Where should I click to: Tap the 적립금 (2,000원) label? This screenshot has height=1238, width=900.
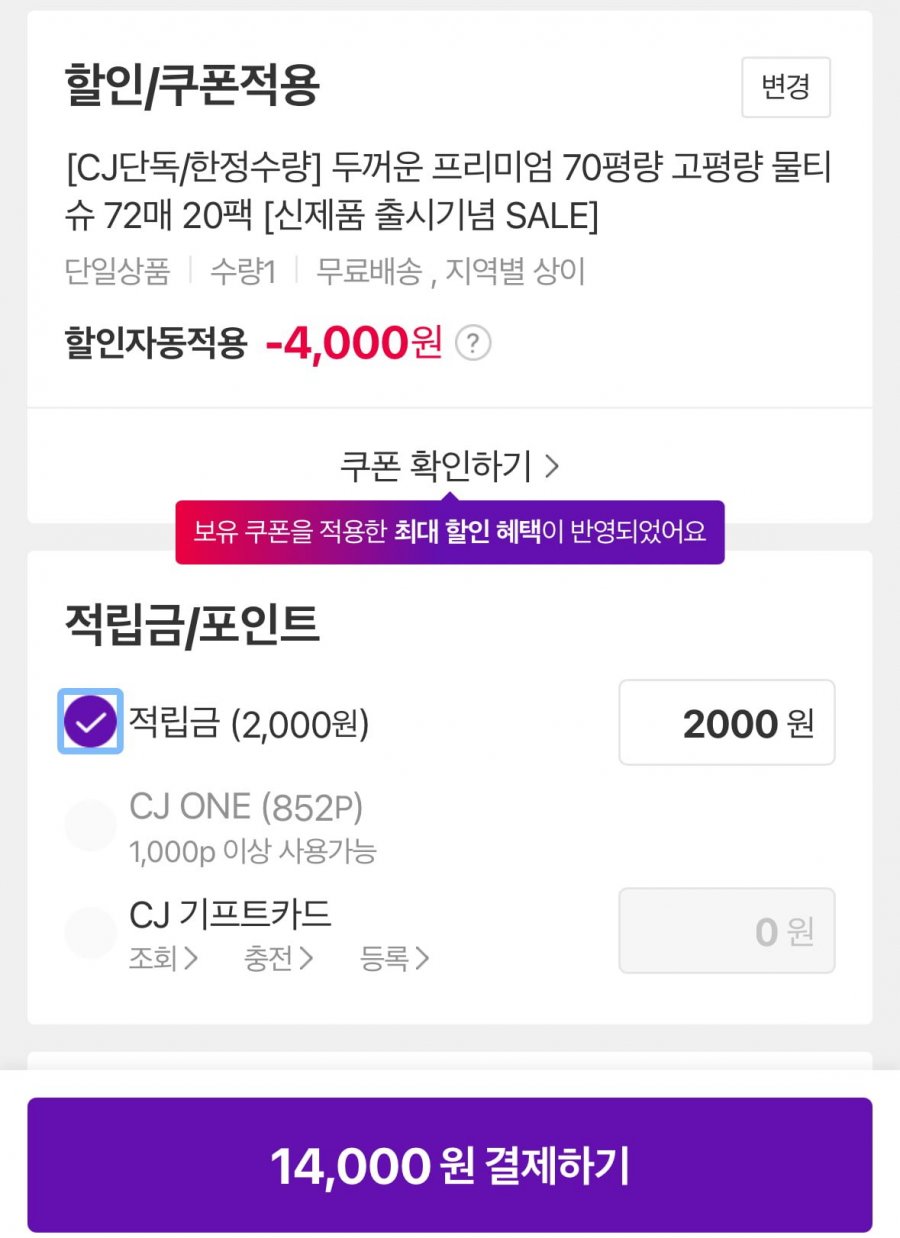click(x=249, y=723)
